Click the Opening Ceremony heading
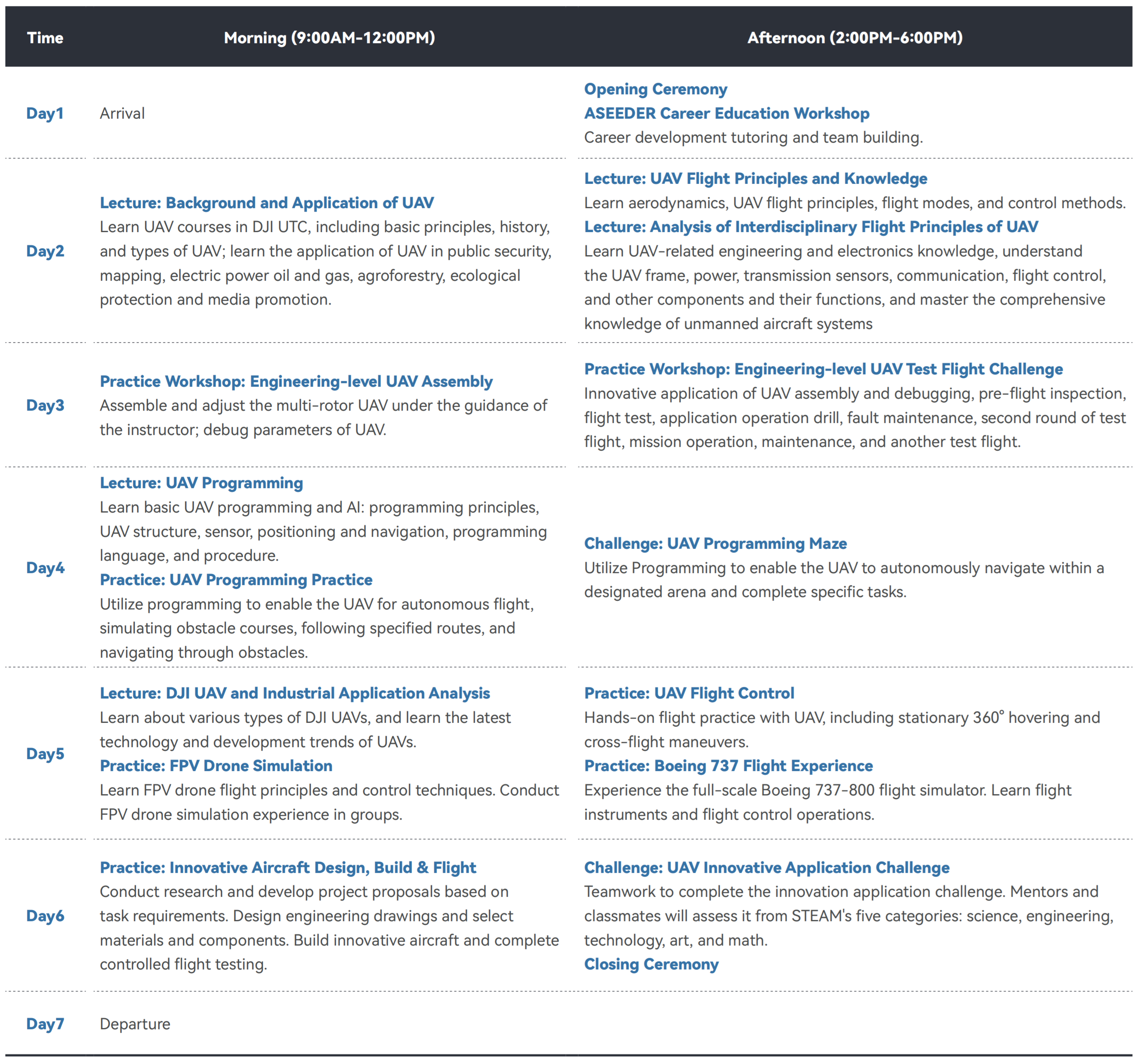This screenshot has width=1136, height=1064. click(x=655, y=89)
